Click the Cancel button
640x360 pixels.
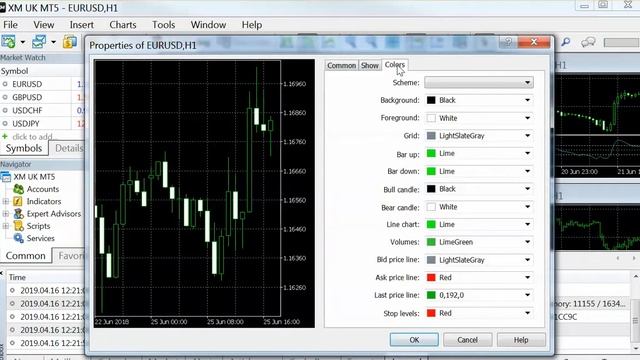point(467,340)
